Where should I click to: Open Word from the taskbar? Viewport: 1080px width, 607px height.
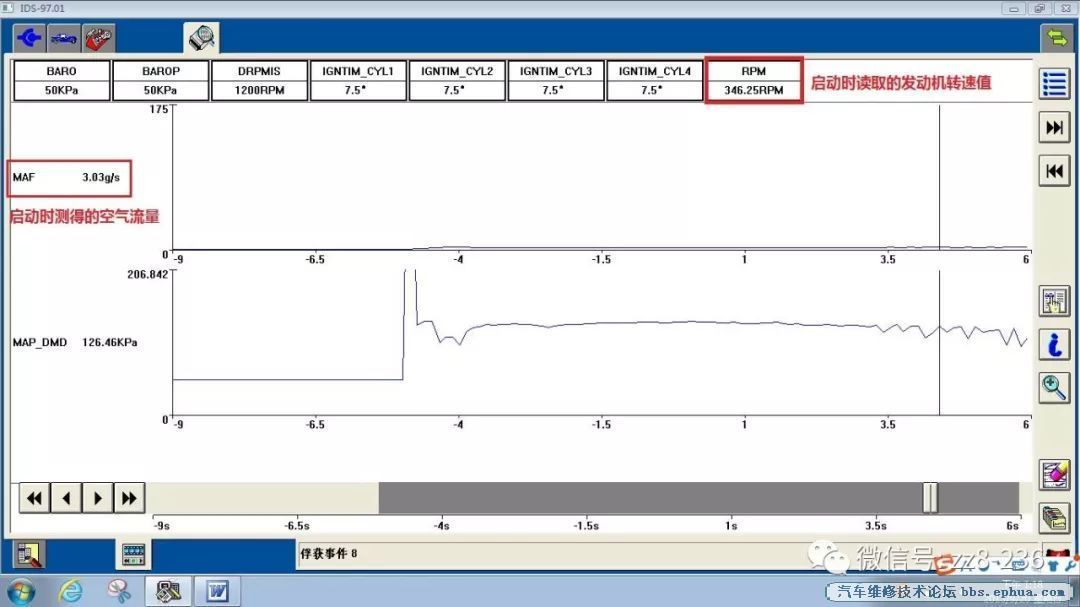(x=217, y=592)
